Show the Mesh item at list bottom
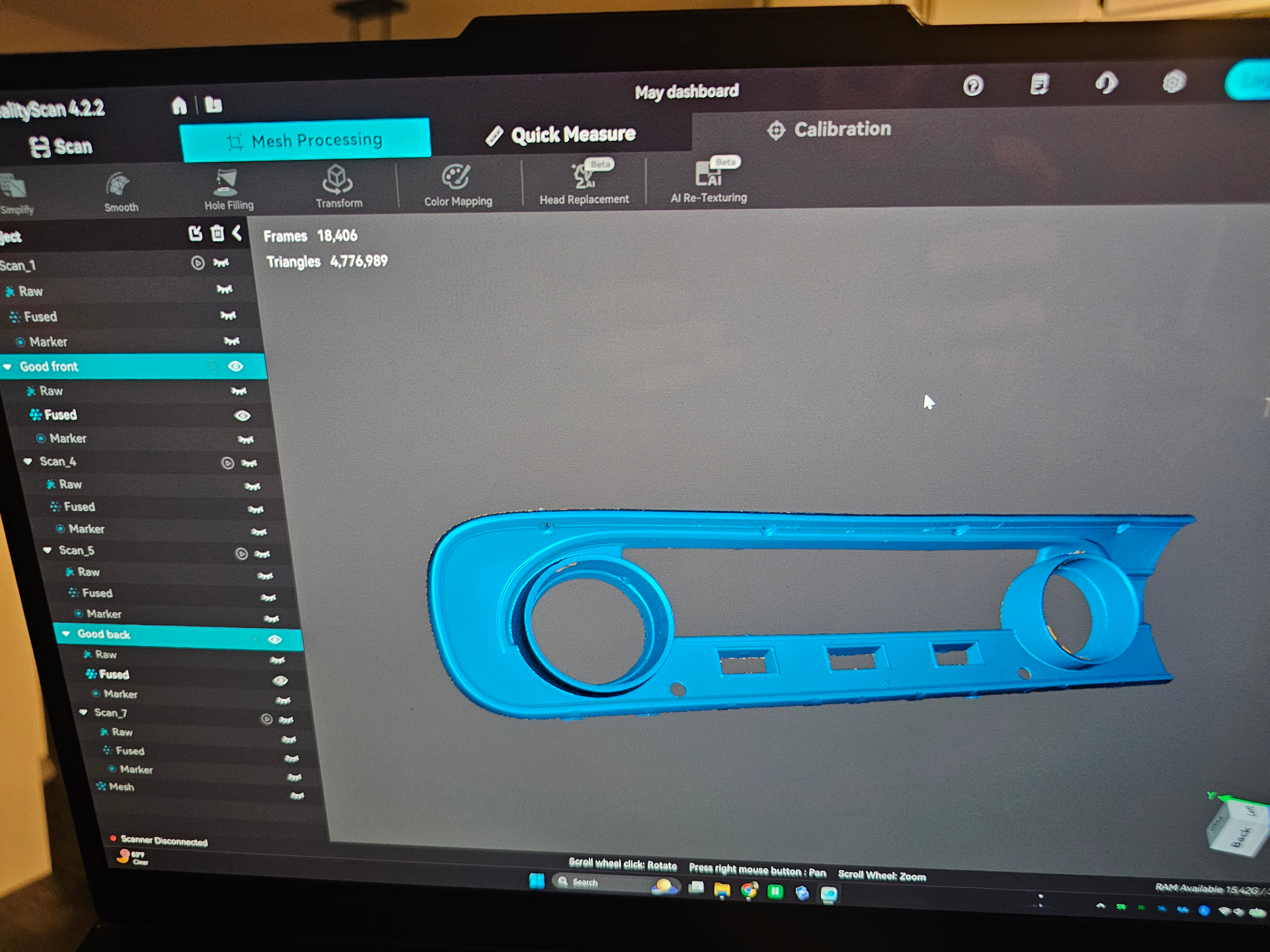Viewport: 1270px width, 952px height. point(297,796)
